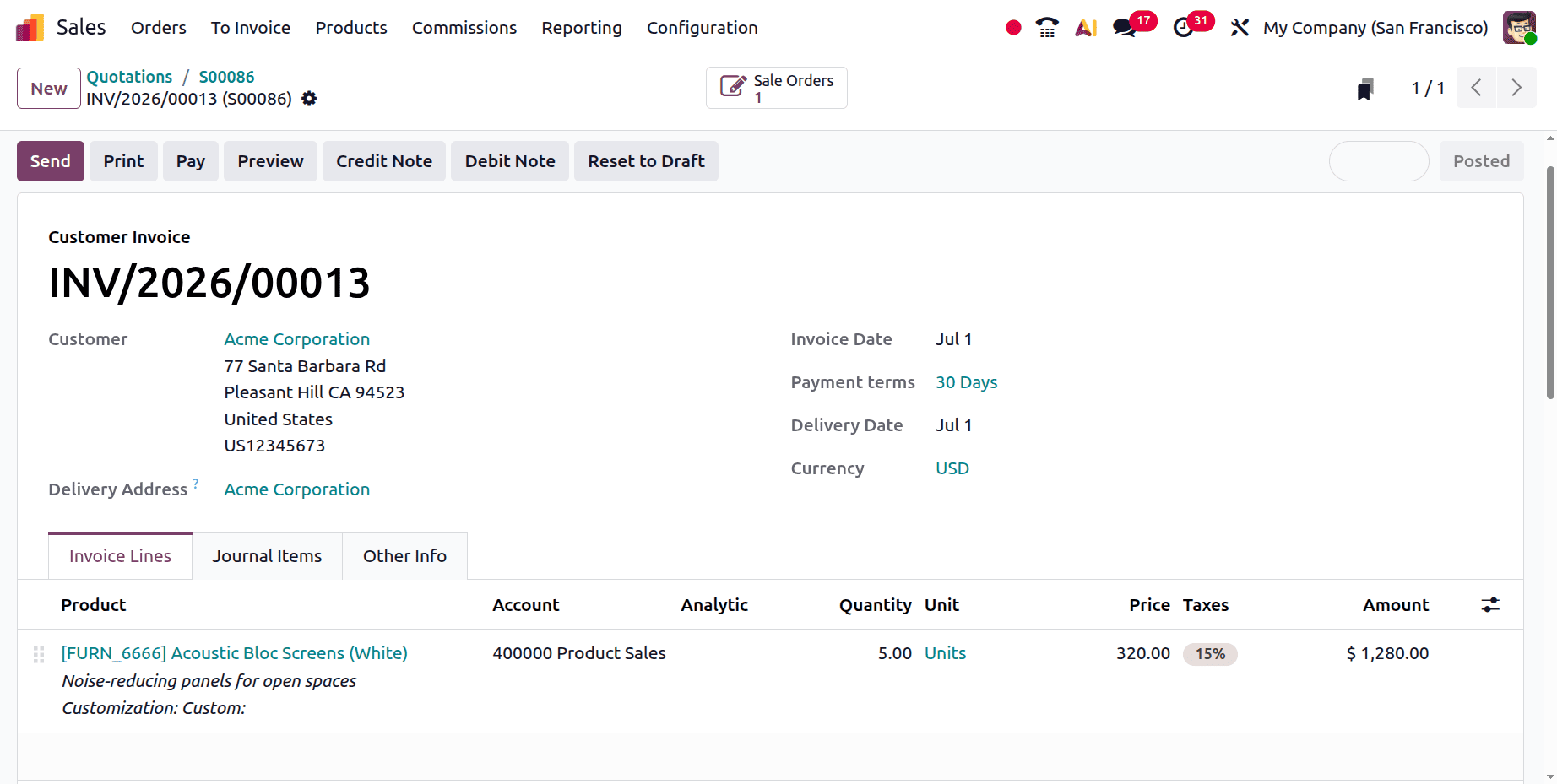The image size is (1557, 784).
Task: Click the 400000 Product Sales account cell
Action: coord(579,653)
